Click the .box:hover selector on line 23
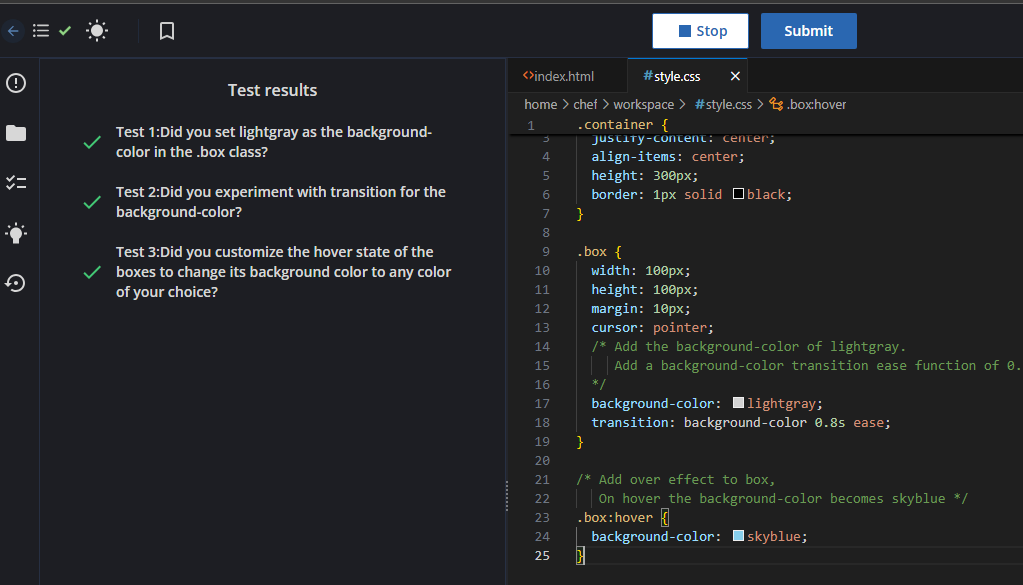The image size is (1023, 585). coord(615,518)
